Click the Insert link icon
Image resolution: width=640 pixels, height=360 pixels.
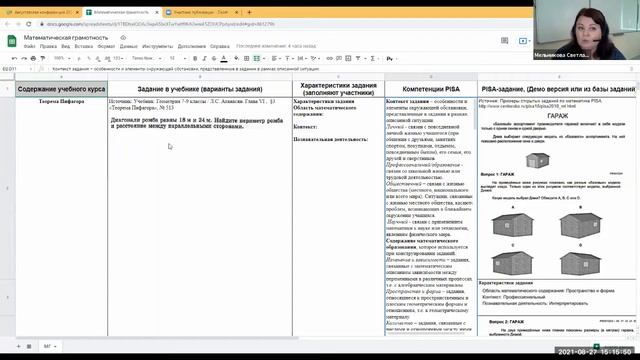(329, 59)
